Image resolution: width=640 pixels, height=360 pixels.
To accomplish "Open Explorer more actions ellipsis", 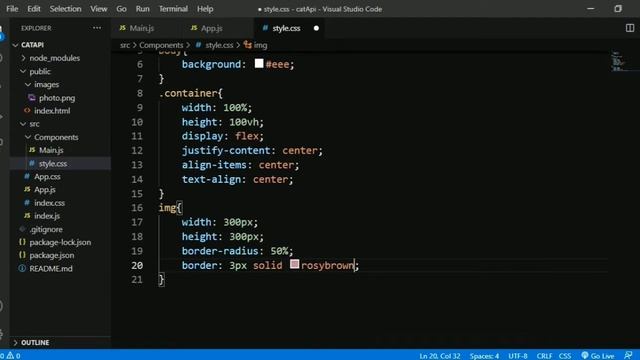I will pos(97,28).
